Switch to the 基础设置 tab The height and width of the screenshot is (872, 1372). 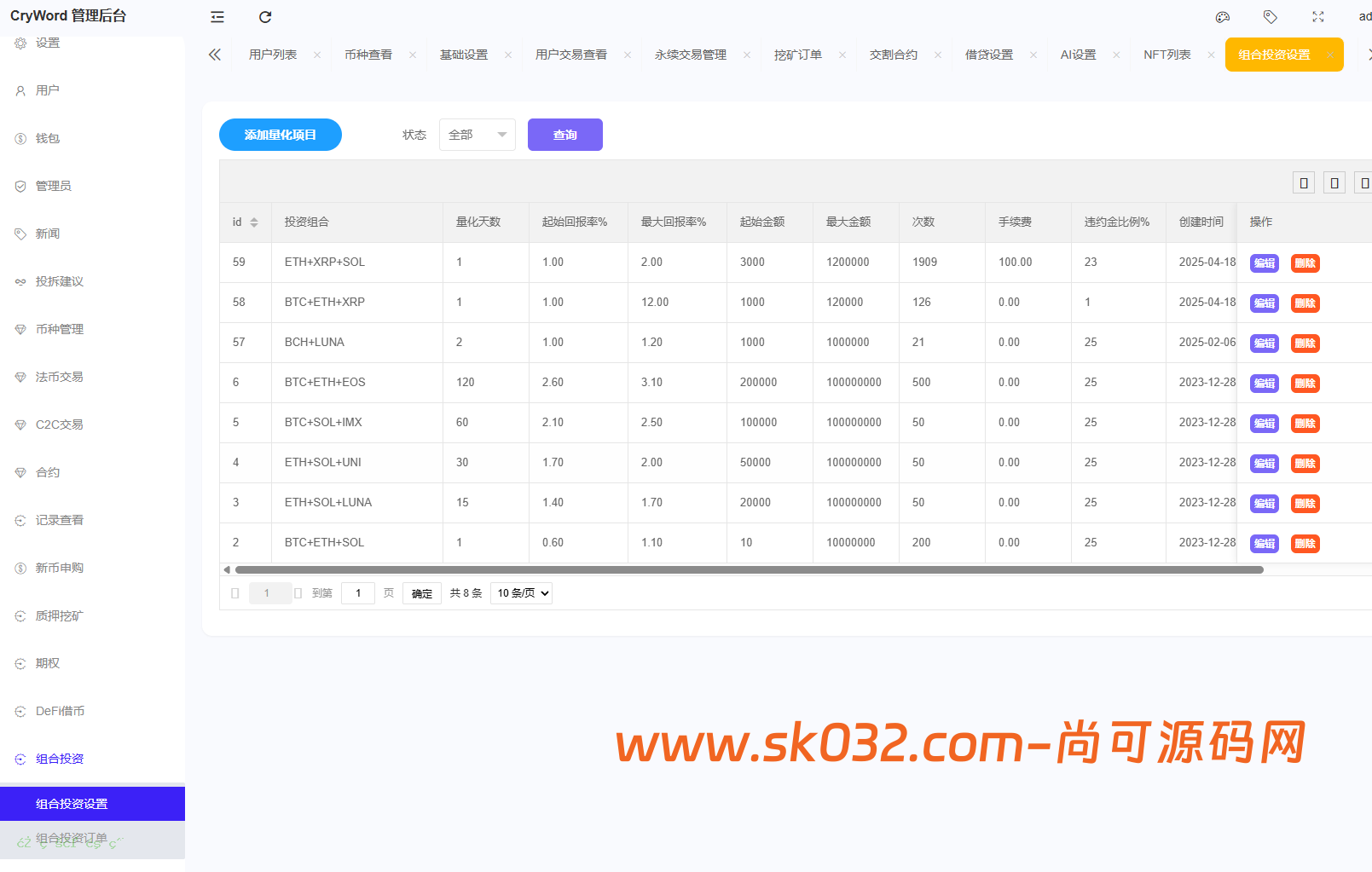(x=464, y=55)
